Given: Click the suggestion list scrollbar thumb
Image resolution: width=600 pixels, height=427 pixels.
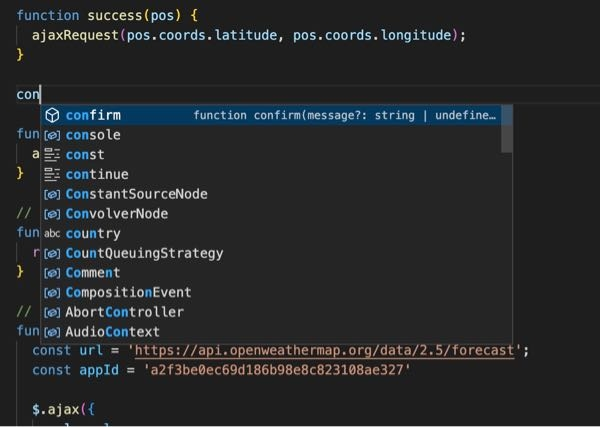Looking at the screenshot, I should coord(507,129).
